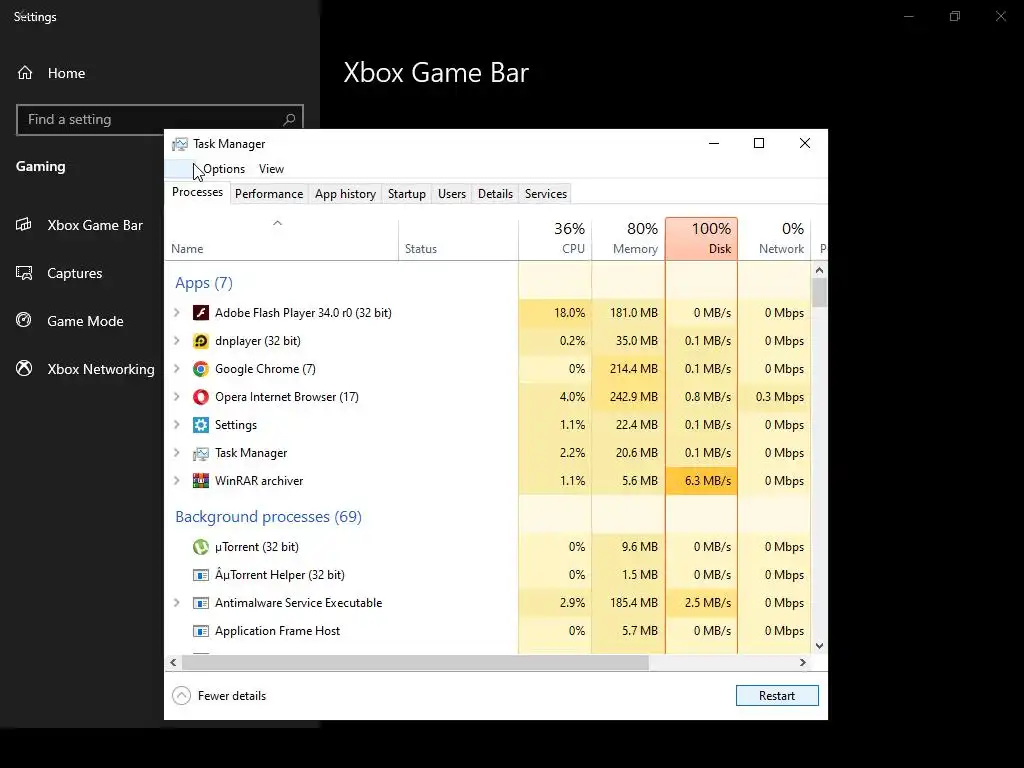This screenshot has width=1024, height=768.
Task: Switch to the Services tab
Action: click(546, 194)
